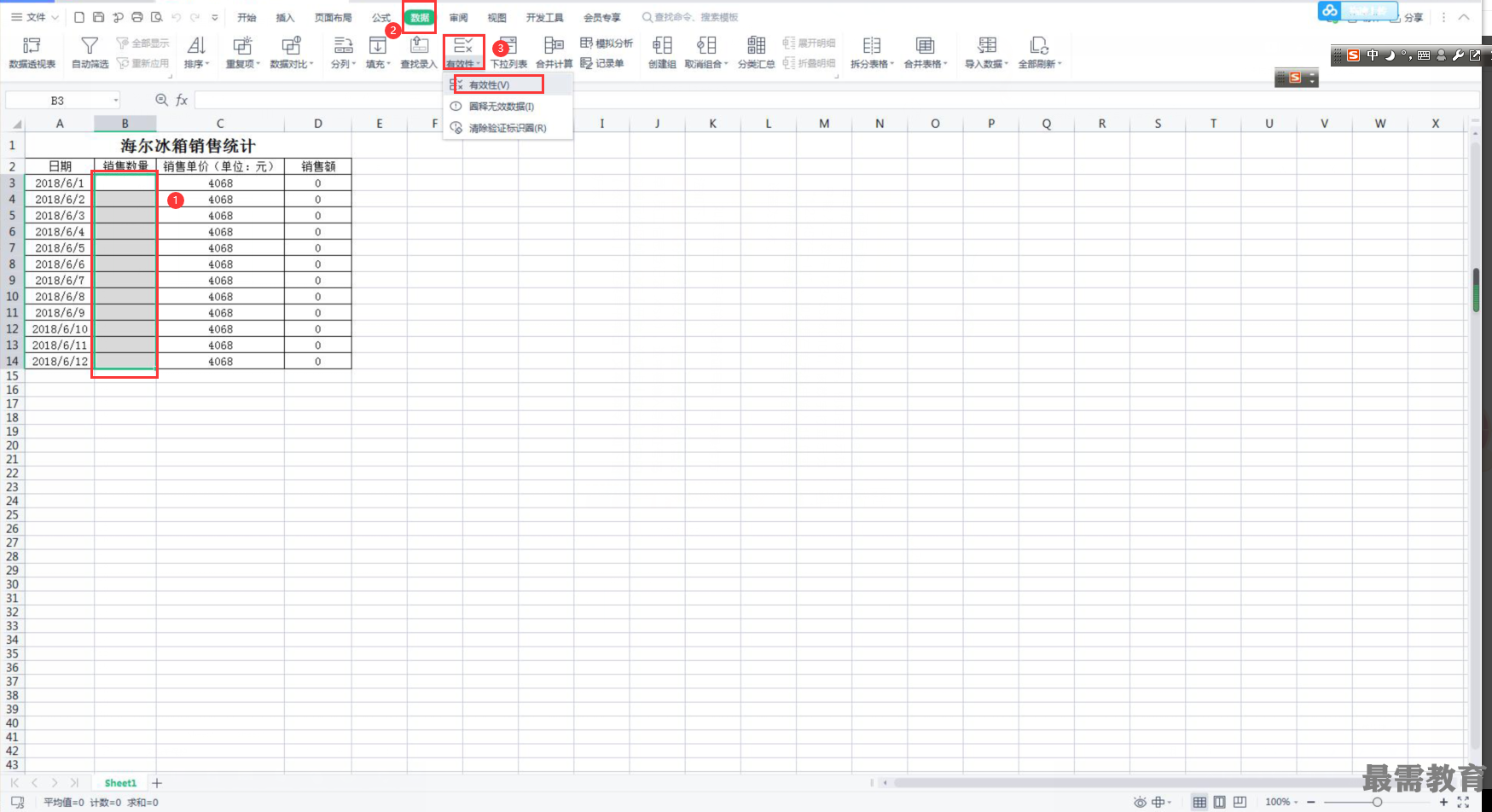Collapse the ribbon with the chevron

(x=1464, y=17)
